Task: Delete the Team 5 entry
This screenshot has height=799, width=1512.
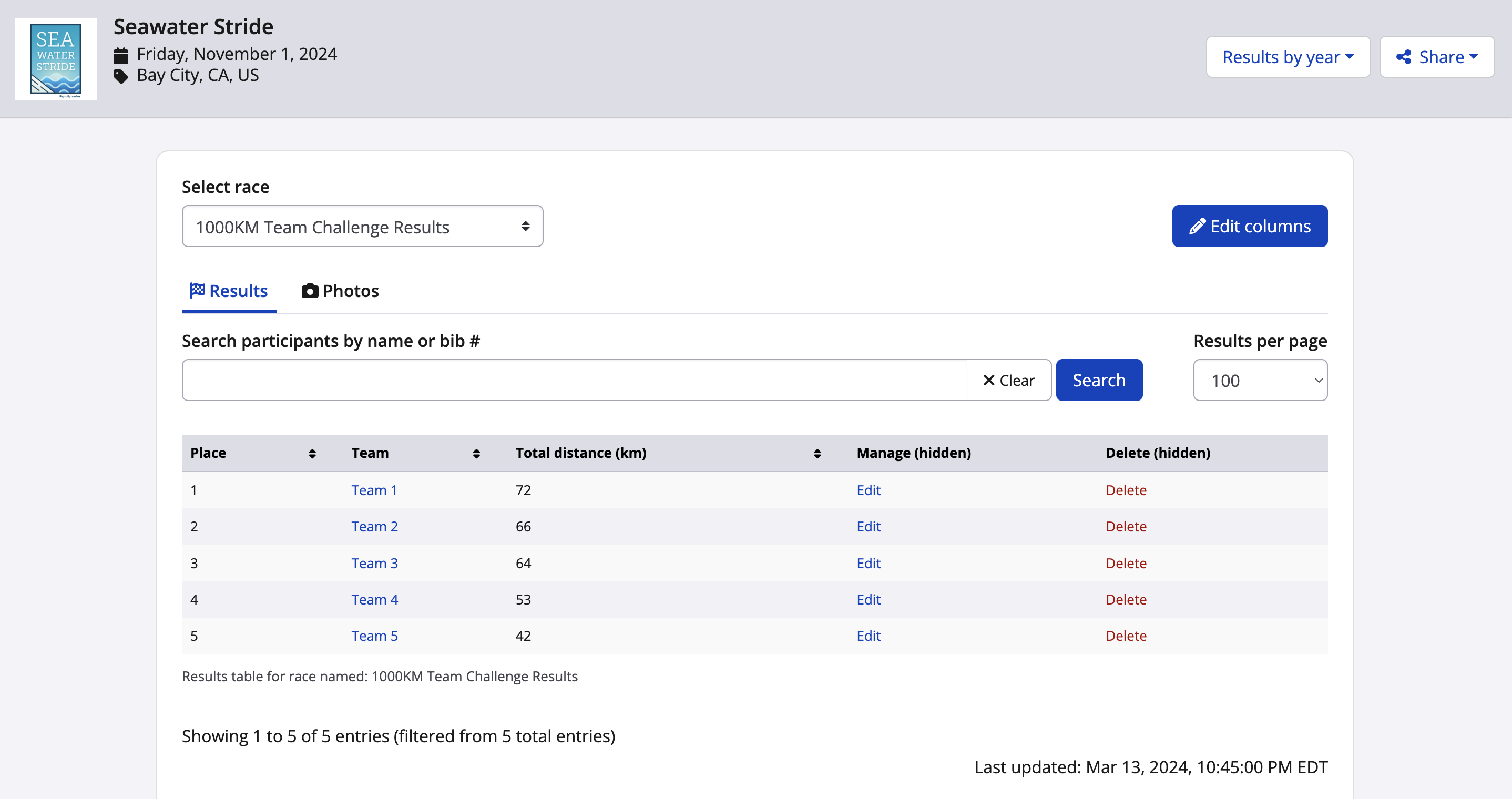Action: 1125,636
